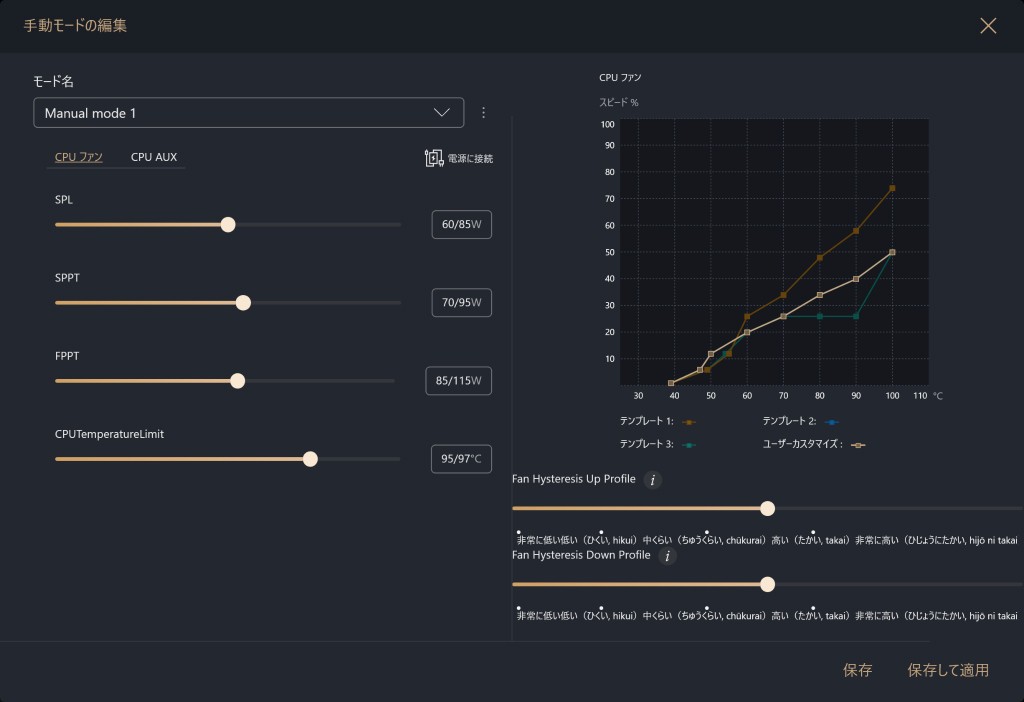1024x702 pixels.
Task: Select the テンプレート 2 legend marker
Action: tap(831, 422)
